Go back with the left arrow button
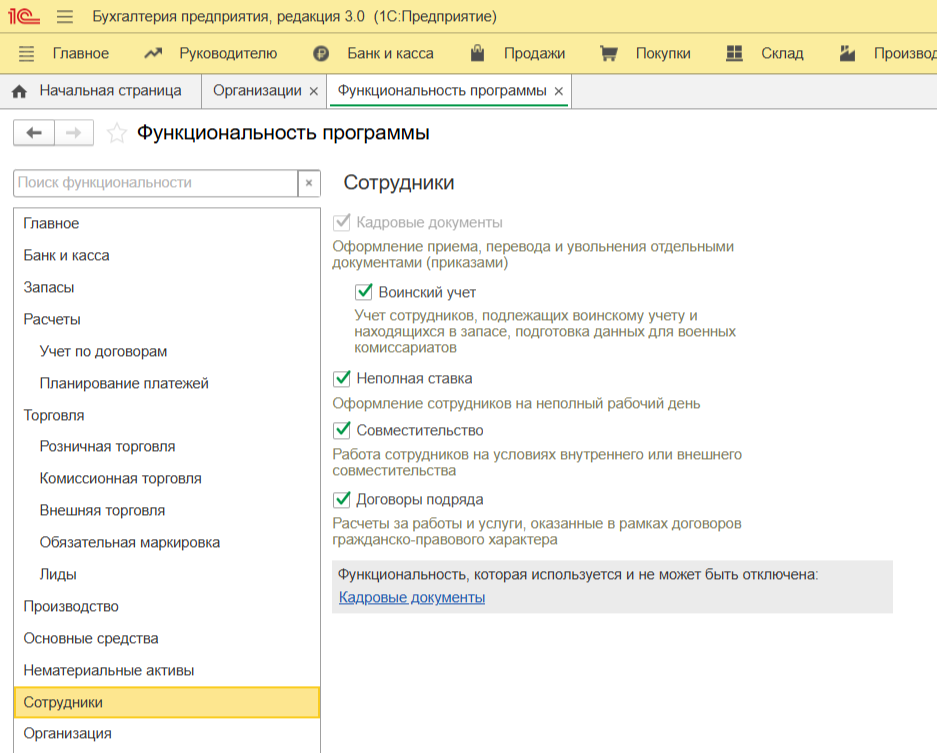The image size is (937, 753). coord(33,133)
